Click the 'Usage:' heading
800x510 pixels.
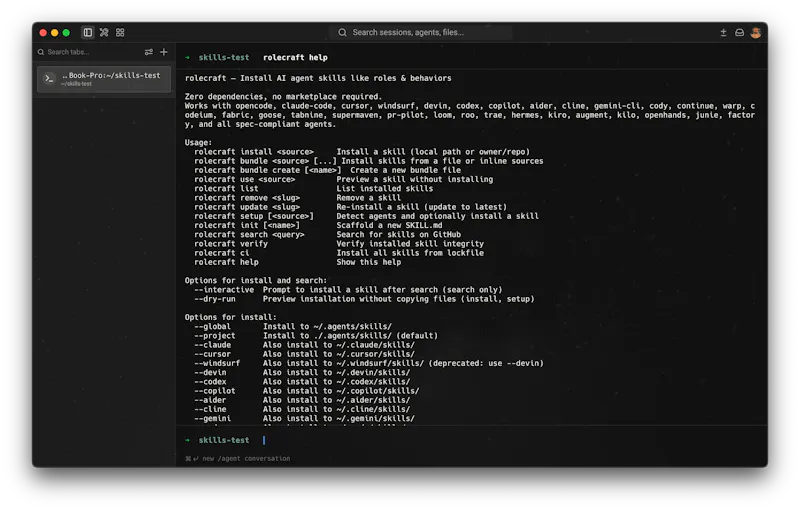198,143
